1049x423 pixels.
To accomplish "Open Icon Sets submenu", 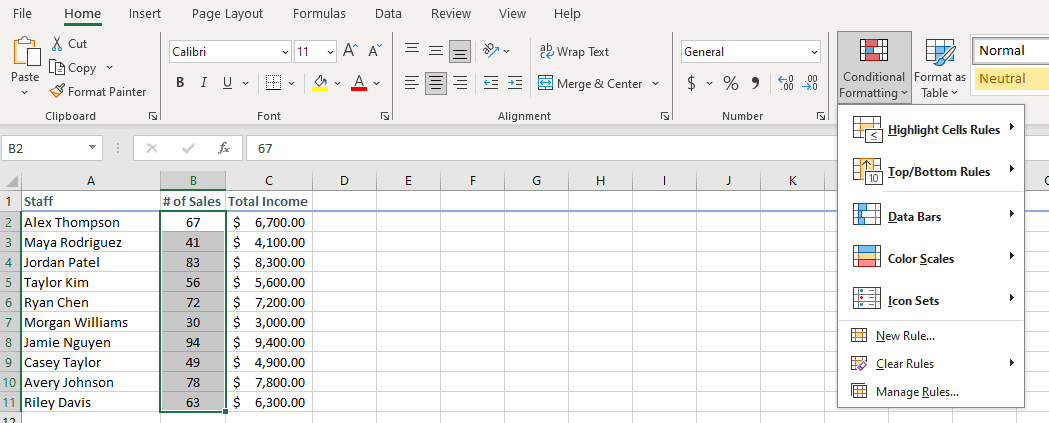I will coord(931,299).
